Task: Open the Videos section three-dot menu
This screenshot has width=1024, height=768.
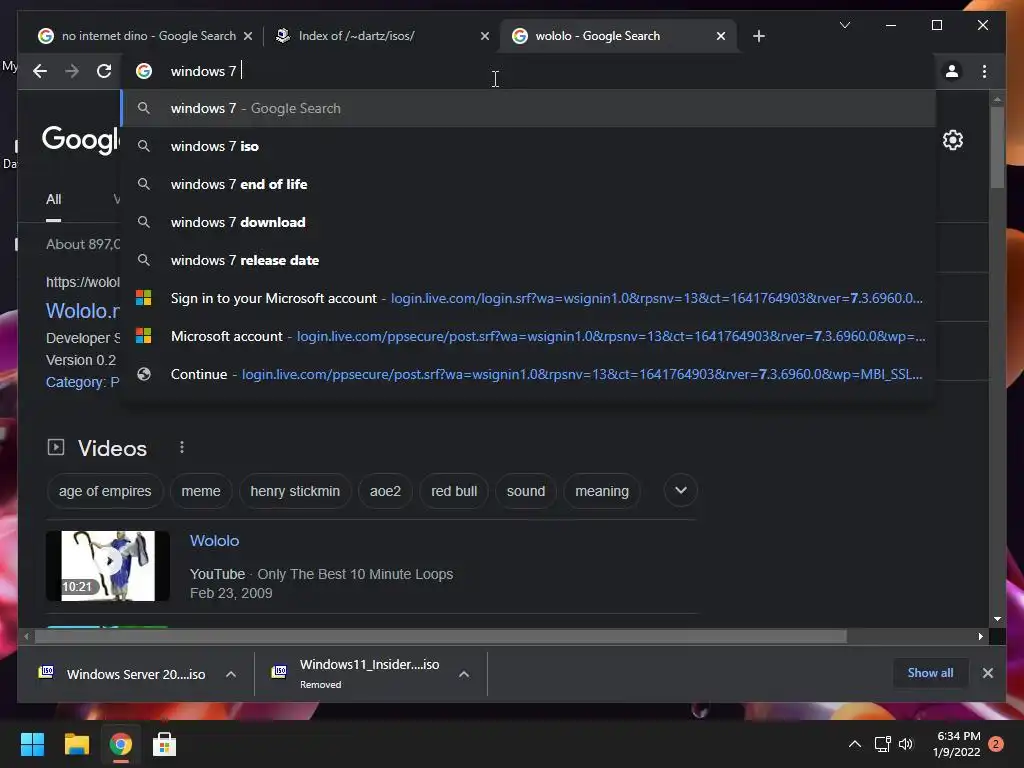Action: (x=182, y=447)
